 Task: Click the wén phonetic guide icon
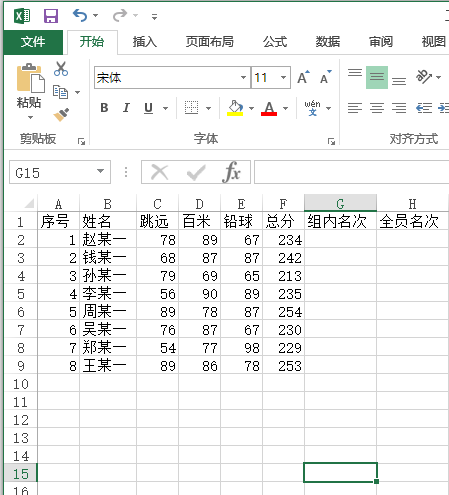(x=312, y=108)
